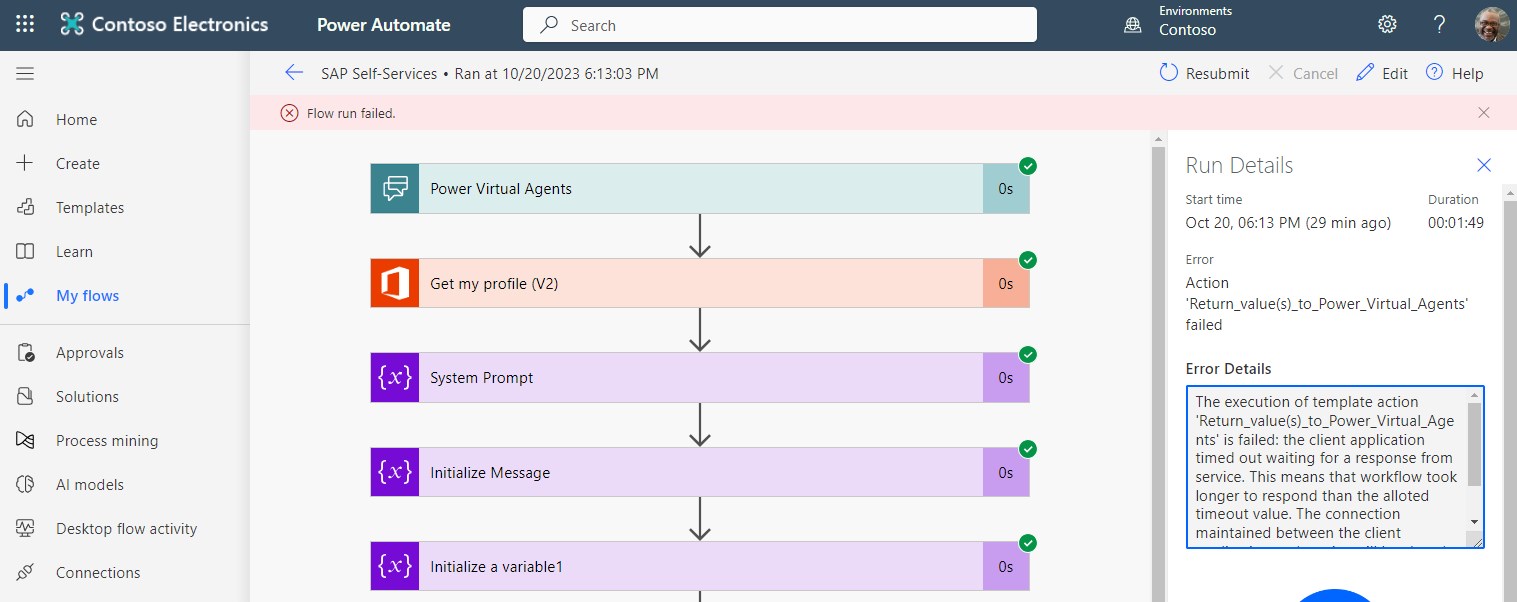This screenshot has height=602, width=1517.
Task: Collapse the left navigation hamburger menu
Action: click(x=25, y=73)
